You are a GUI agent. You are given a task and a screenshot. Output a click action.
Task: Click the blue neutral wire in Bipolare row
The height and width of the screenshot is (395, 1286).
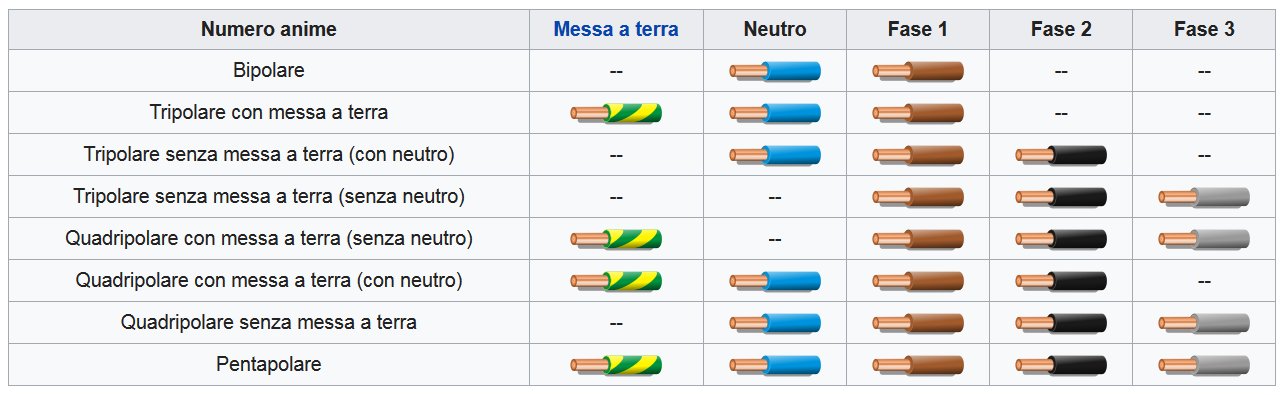click(x=775, y=71)
